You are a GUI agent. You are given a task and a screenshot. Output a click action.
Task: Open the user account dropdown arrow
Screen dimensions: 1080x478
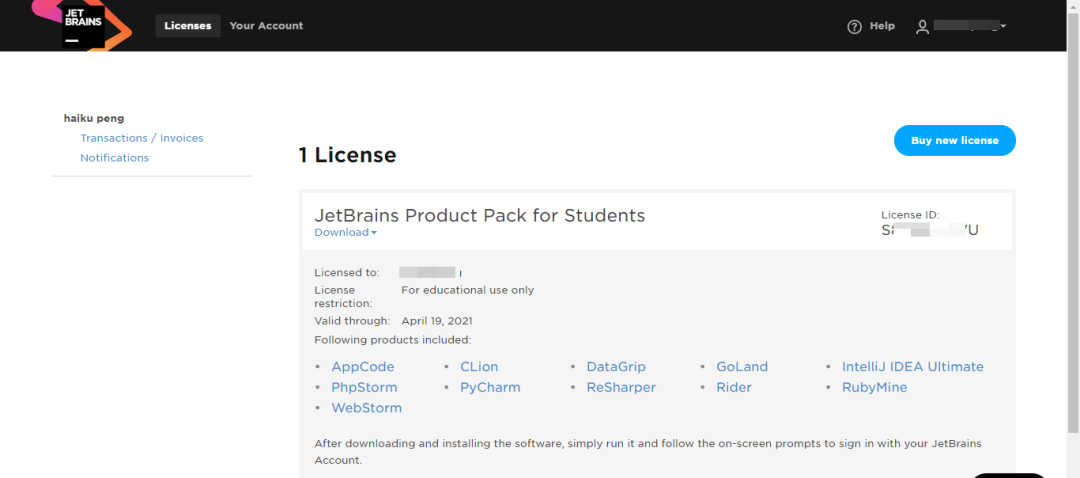(x=1003, y=26)
